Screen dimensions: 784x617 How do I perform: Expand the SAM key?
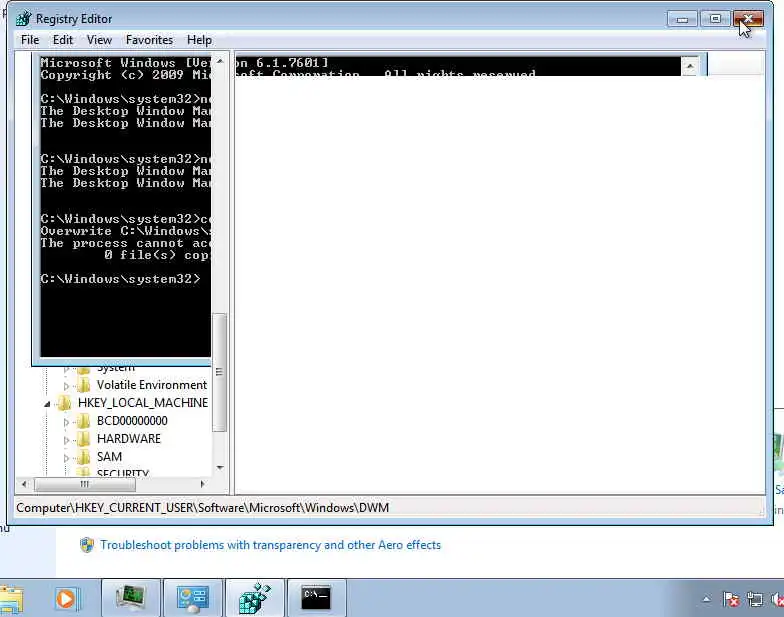pos(66,458)
